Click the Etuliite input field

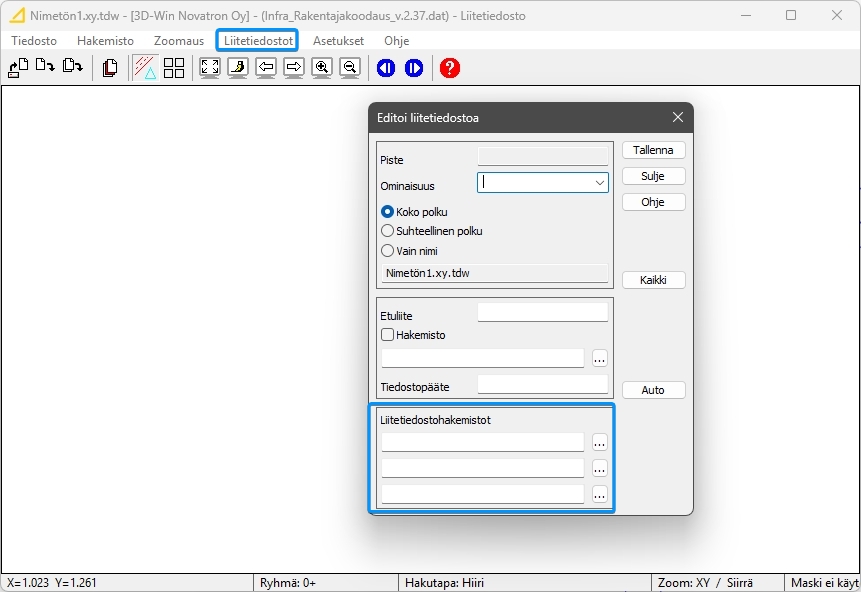click(543, 312)
